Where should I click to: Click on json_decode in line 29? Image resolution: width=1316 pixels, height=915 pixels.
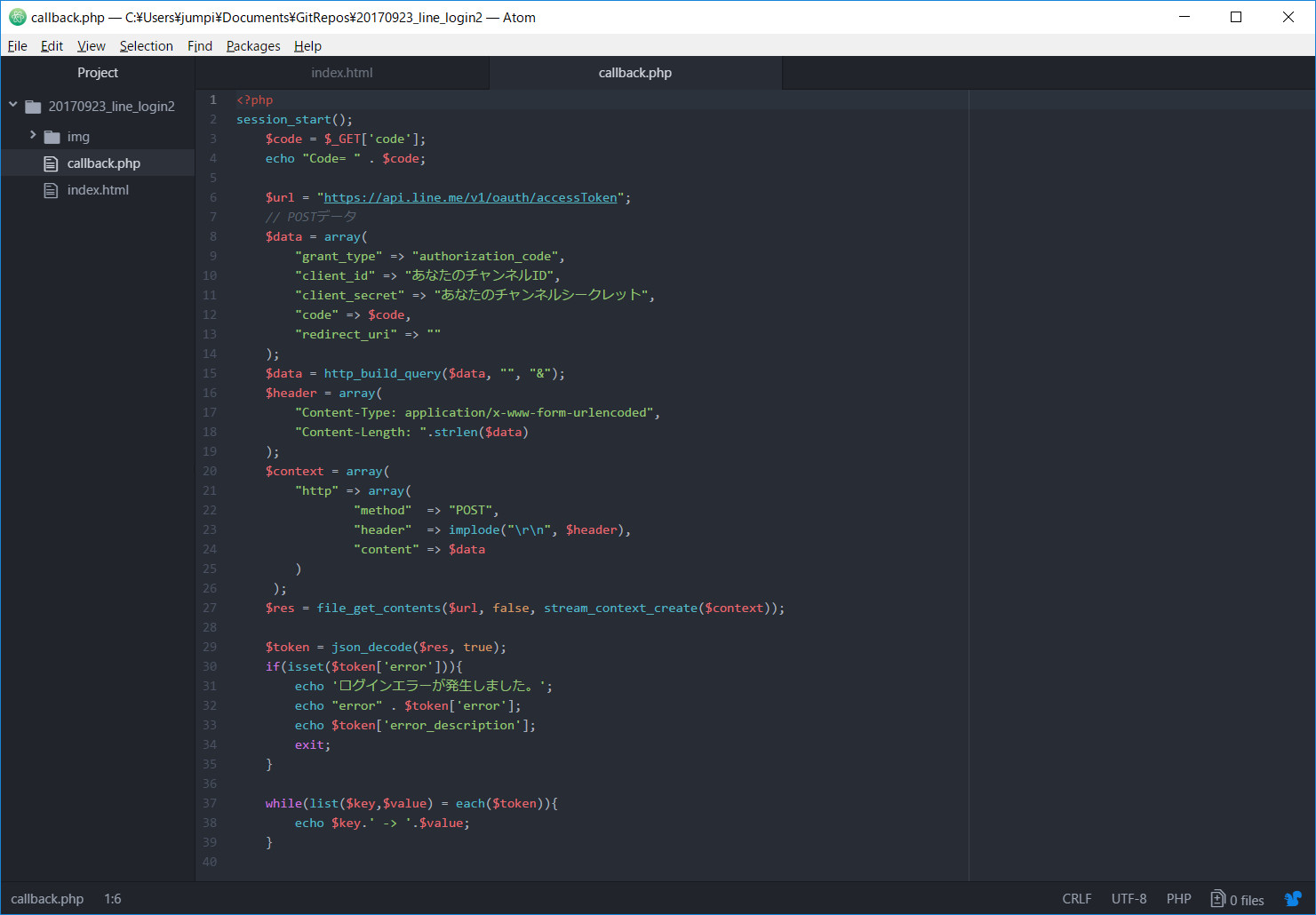(371, 647)
